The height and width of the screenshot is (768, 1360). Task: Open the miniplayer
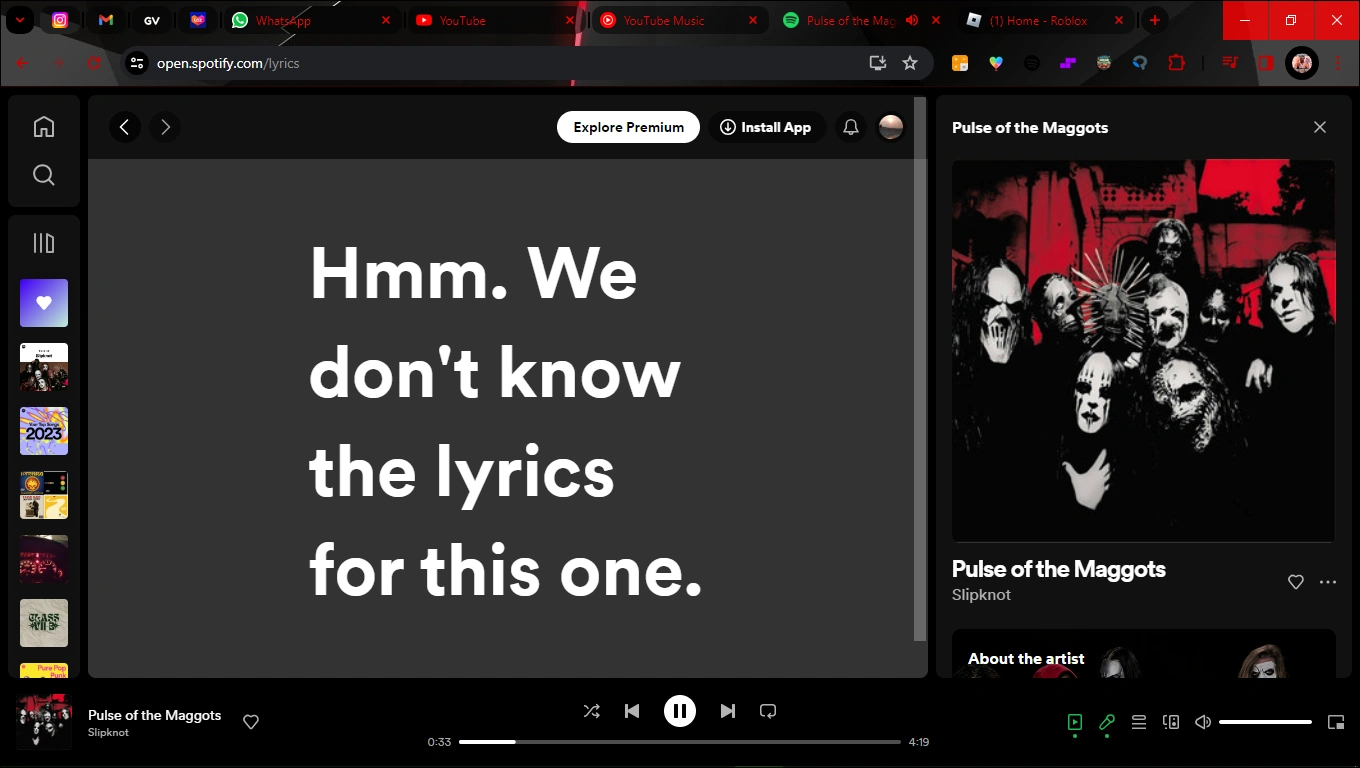point(1335,722)
